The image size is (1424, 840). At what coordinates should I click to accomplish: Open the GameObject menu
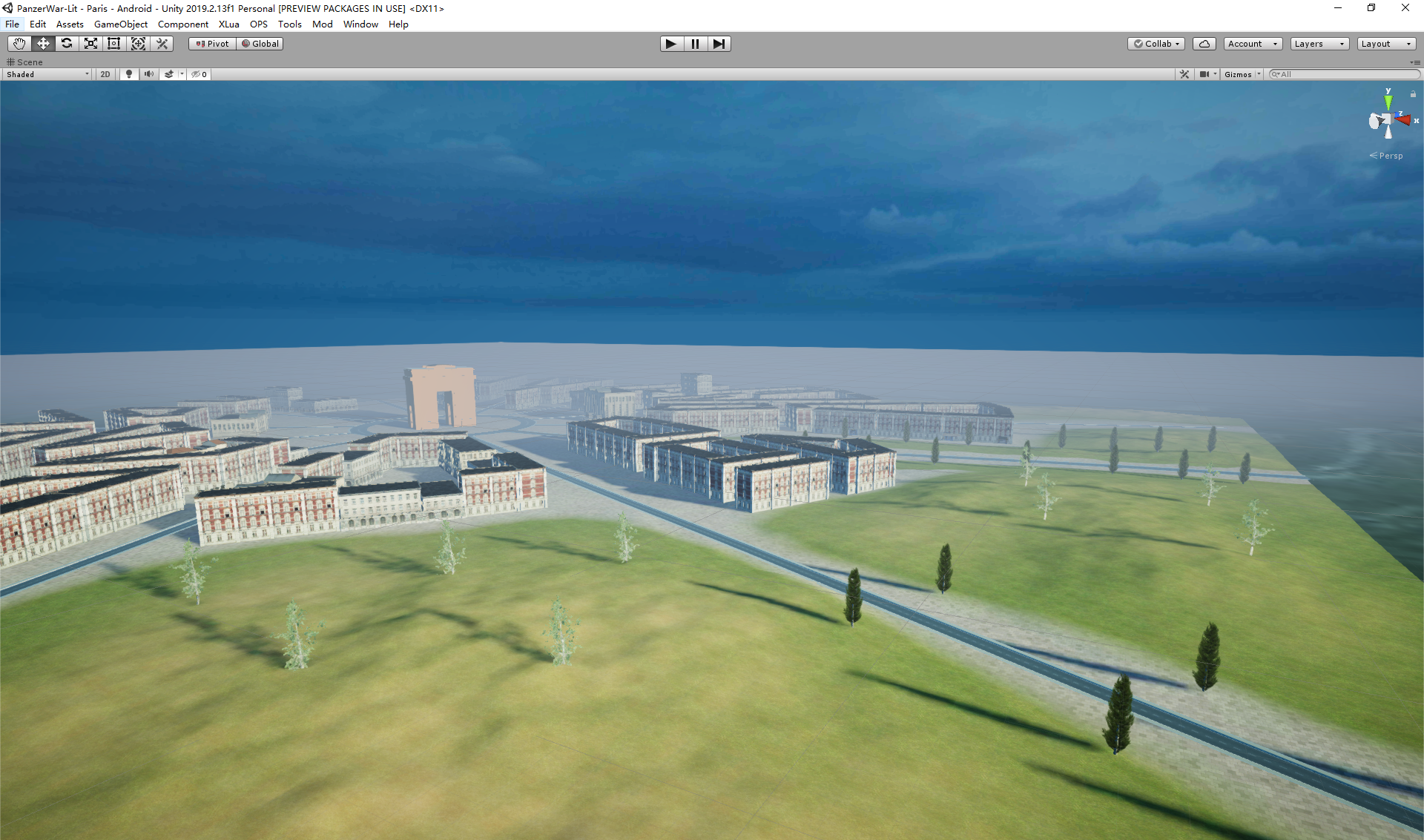pyautogui.click(x=120, y=24)
